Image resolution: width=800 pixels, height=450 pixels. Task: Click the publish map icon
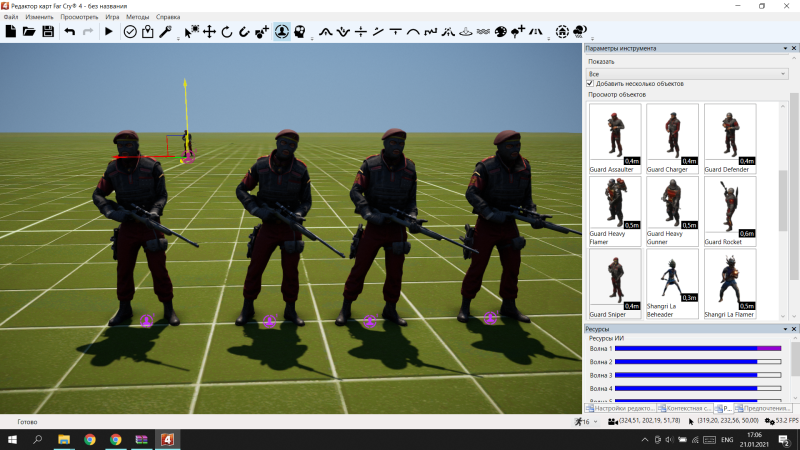(x=147, y=32)
